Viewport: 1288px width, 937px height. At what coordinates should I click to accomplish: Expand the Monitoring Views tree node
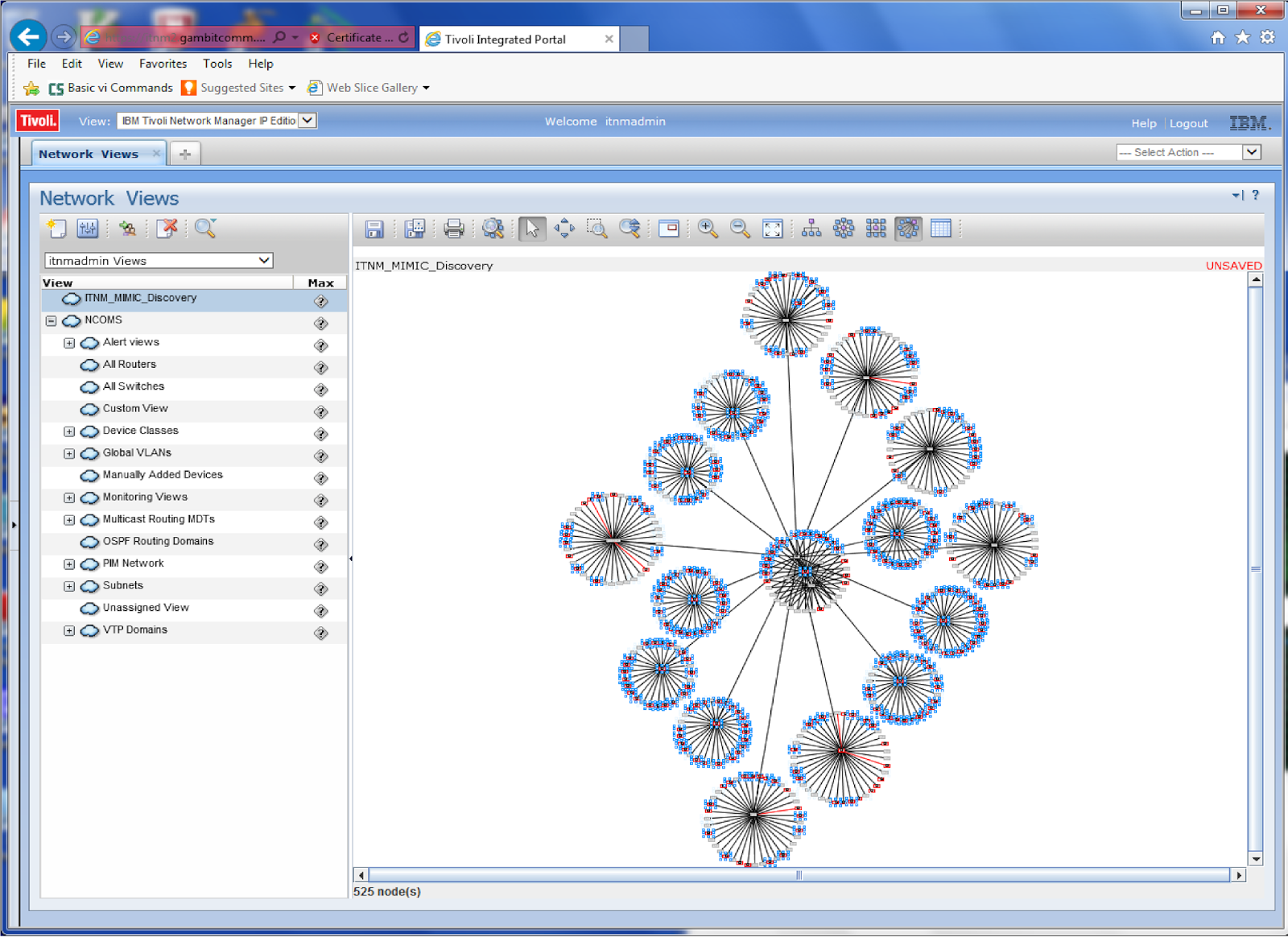tap(69, 497)
